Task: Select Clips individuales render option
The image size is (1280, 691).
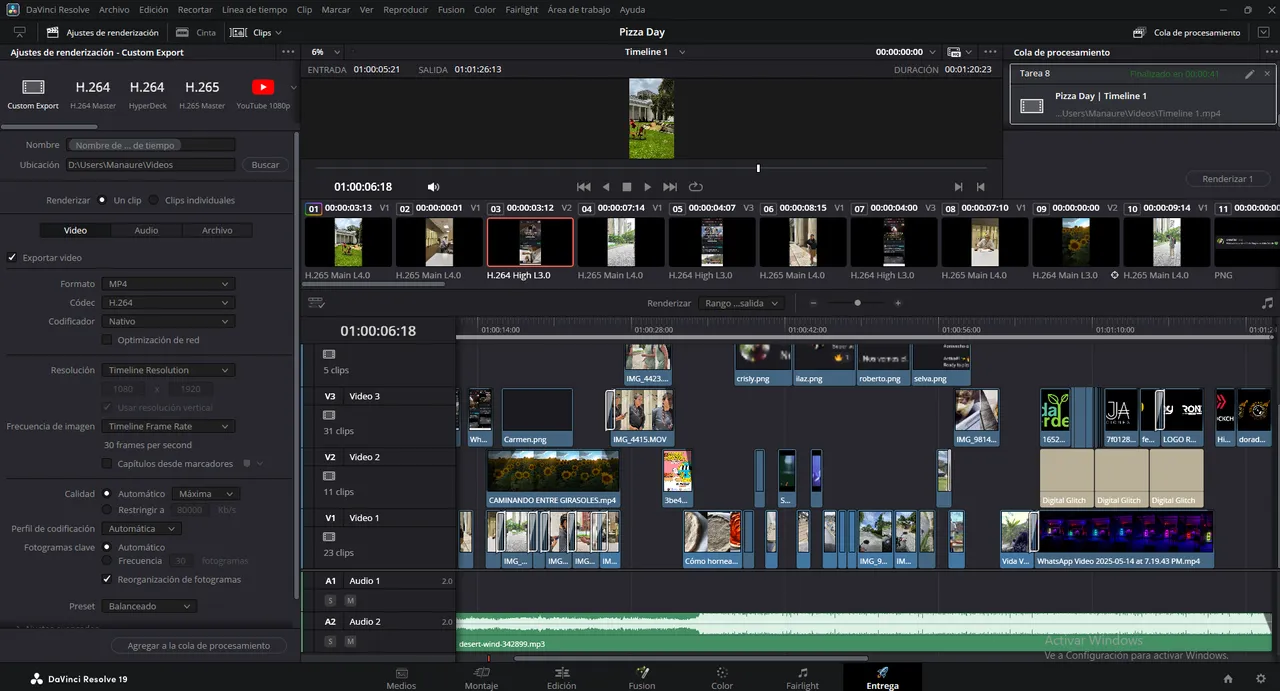Action: click(x=154, y=200)
